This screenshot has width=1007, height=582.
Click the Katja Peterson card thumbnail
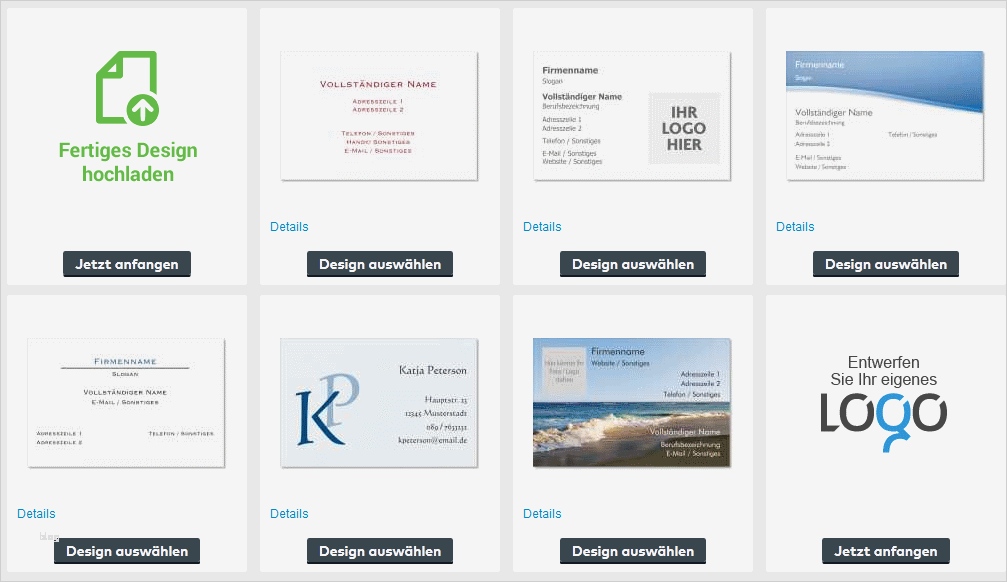(379, 401)
